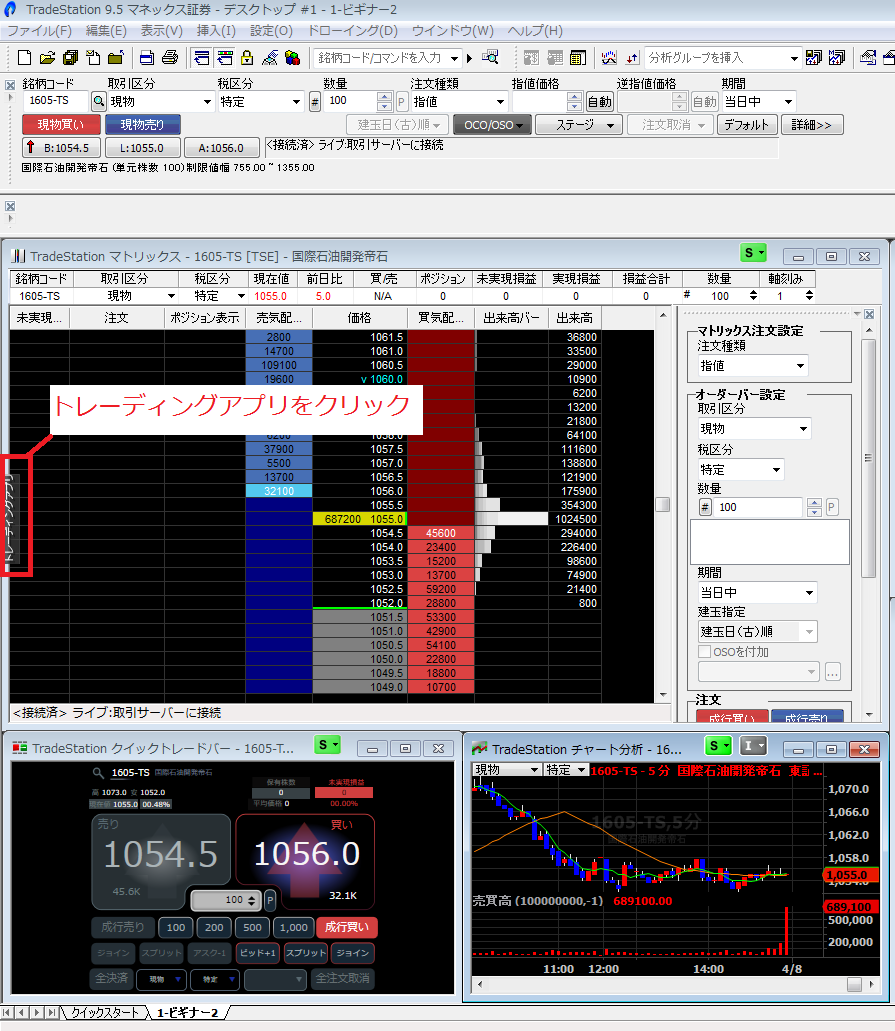
Task: Toggle matrix window green S symbol link
Action: [x=754, y=253]
